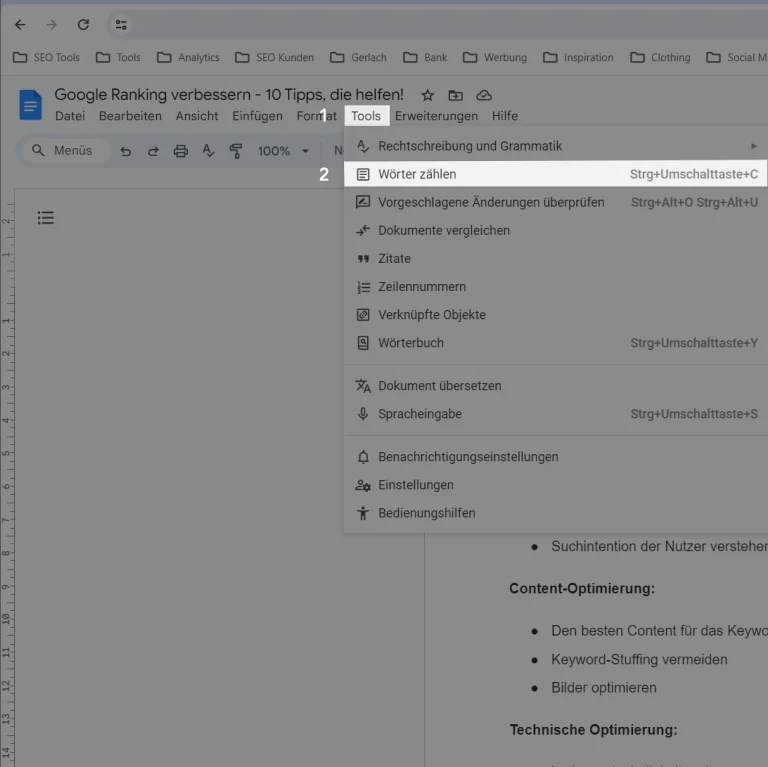Open the zoom 100% dropdown
Viewport: 768px width, 767px height.
283,151
